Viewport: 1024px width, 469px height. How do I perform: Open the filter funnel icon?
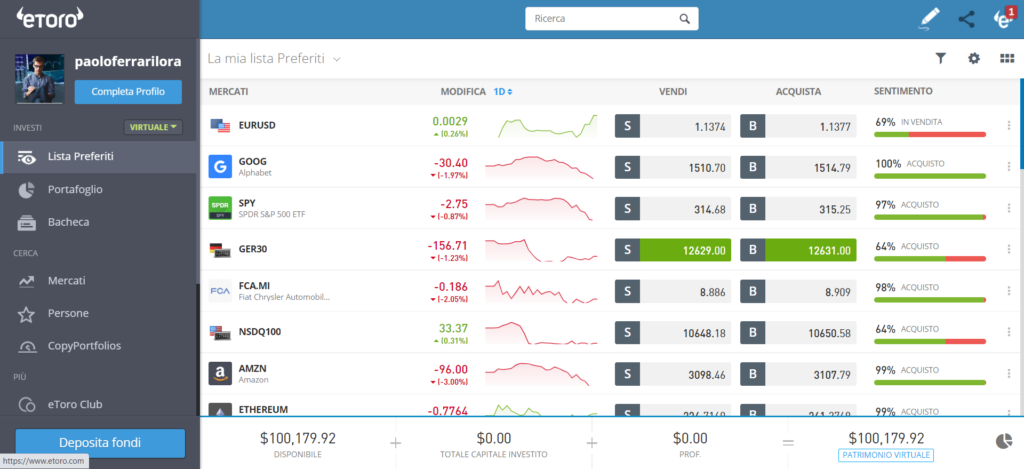click(940, 58)
